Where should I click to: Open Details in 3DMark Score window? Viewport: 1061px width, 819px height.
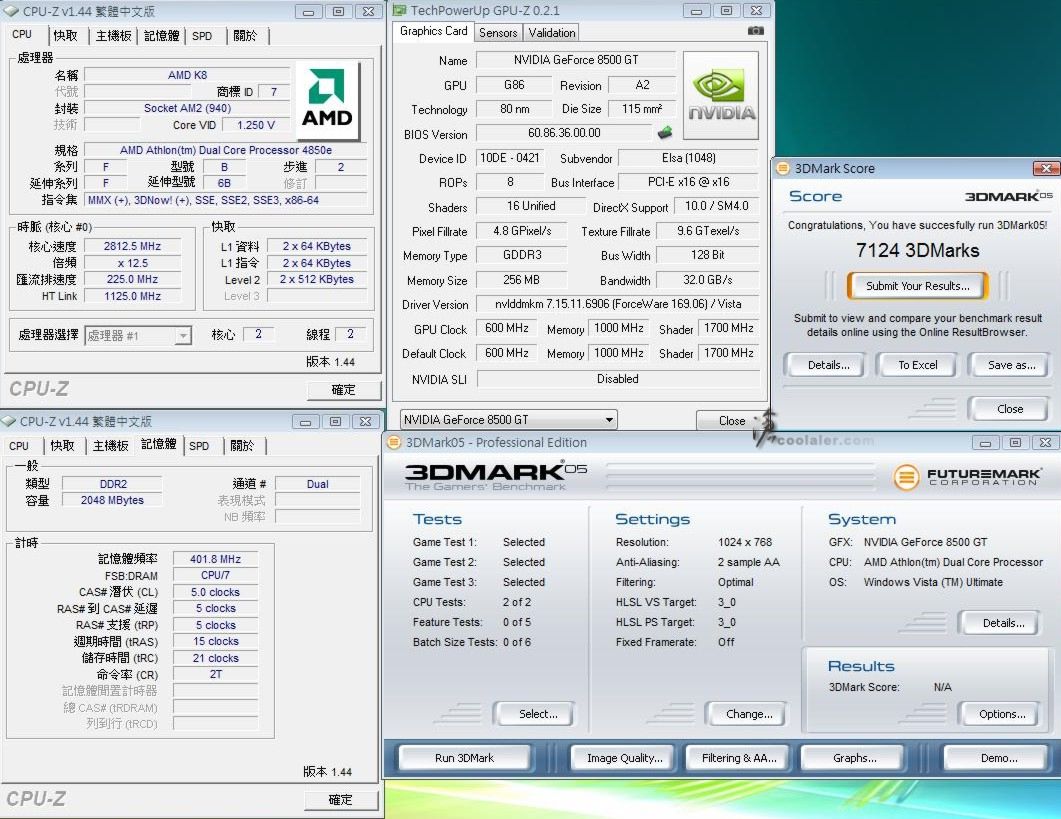point(828,366)
